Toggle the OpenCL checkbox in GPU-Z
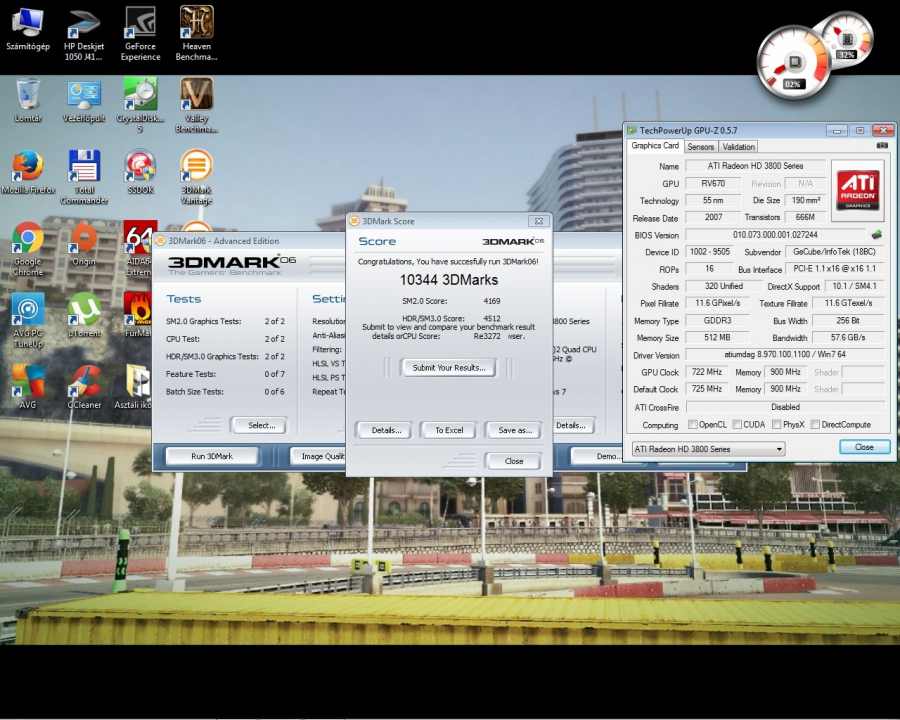Screen dimensions: 900x720 pyautogui.click(x=692, y=424)
